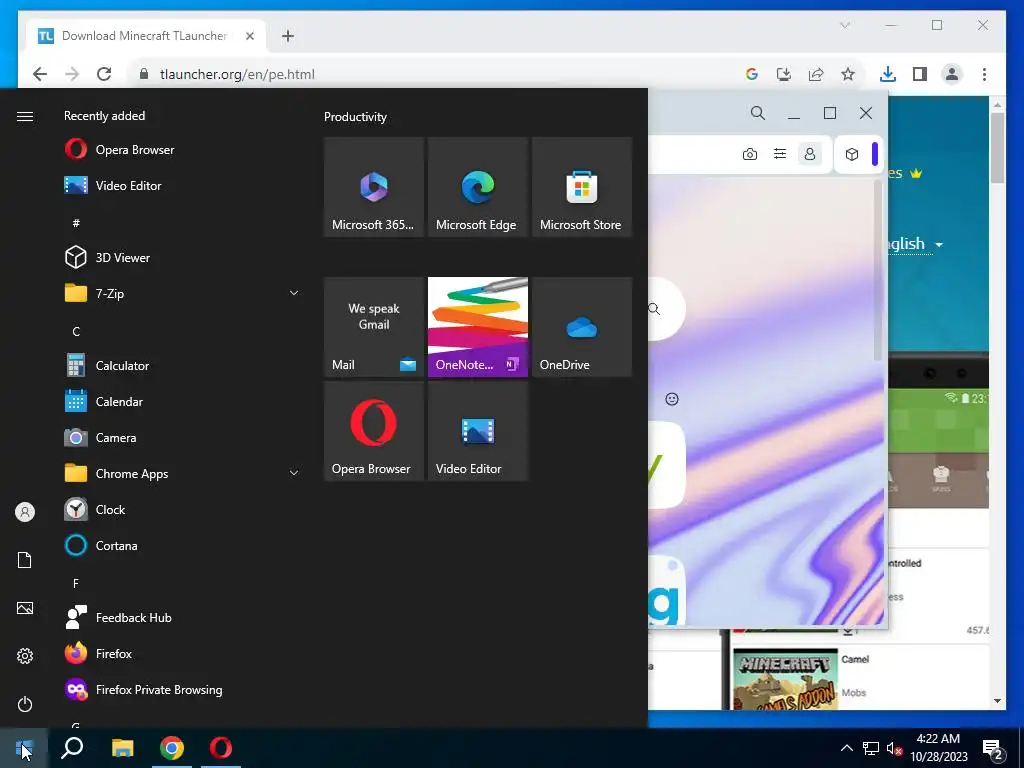Open Opera Easy Setup sliders icon

(x=780, y=154)
